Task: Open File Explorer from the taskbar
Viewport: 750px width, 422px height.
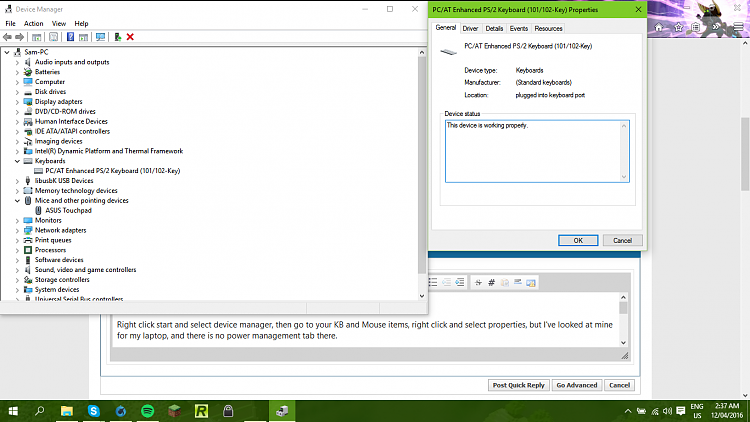Action: click(x=66, y=411)
